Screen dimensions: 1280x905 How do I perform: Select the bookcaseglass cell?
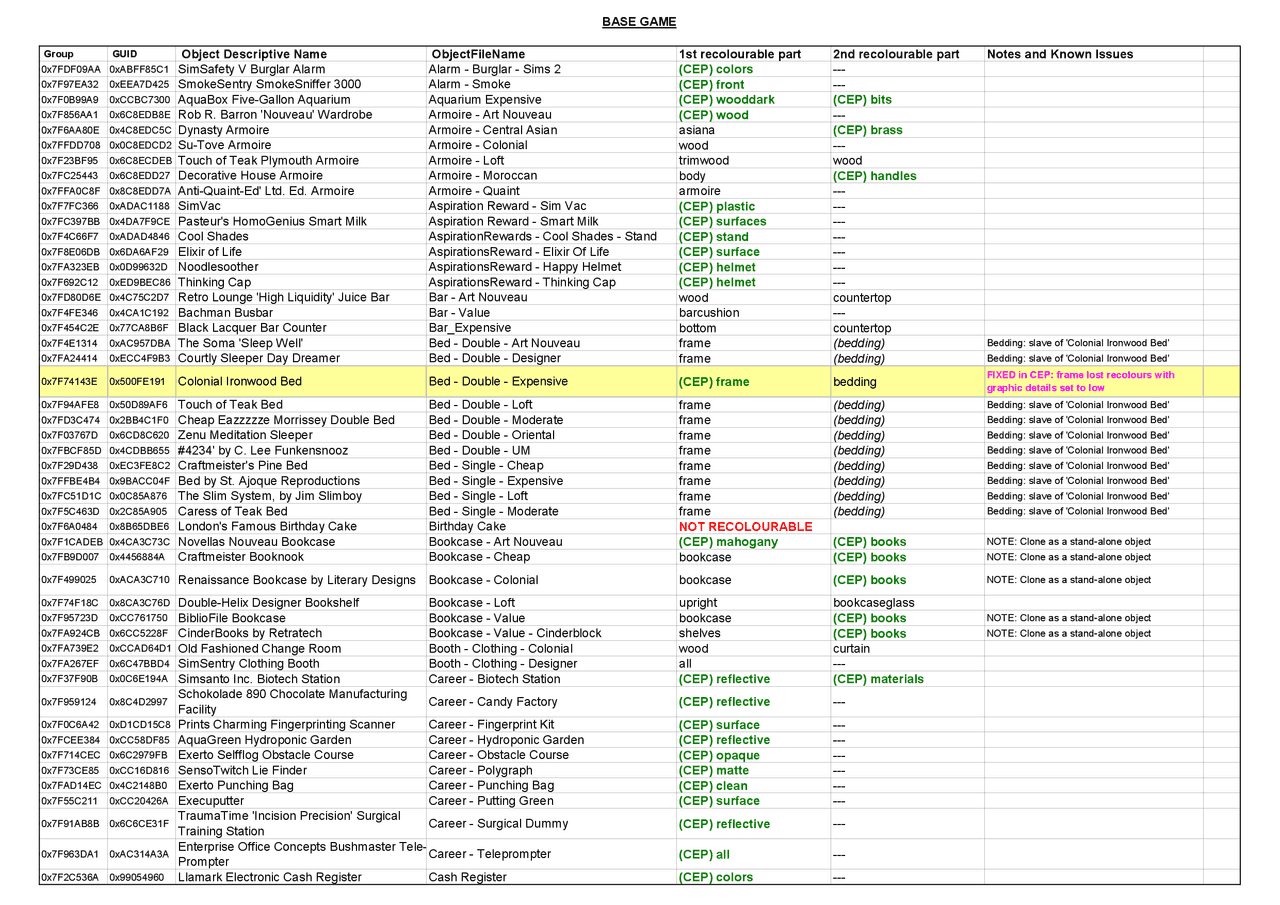(x=873, y=603)
